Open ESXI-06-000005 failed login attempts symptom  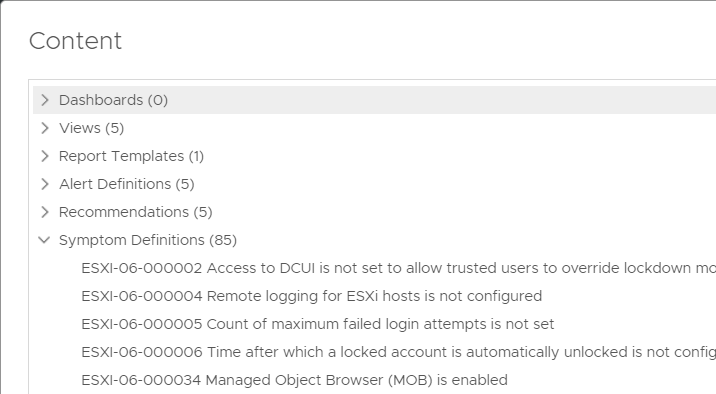pyautogui.click(x=318, y=324)
